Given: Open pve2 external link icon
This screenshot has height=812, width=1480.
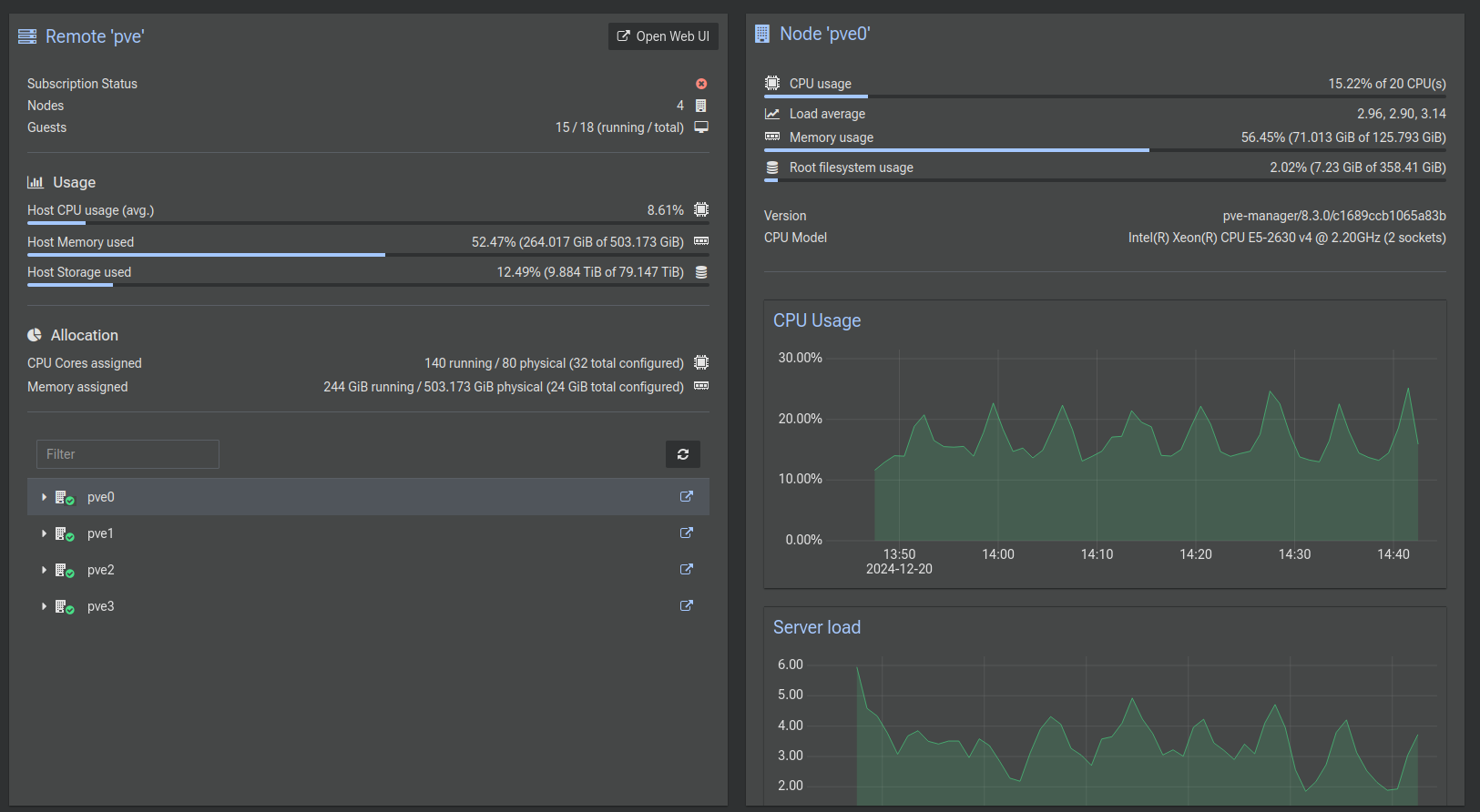Looking at the screenshot, I should tap(687, 570).
